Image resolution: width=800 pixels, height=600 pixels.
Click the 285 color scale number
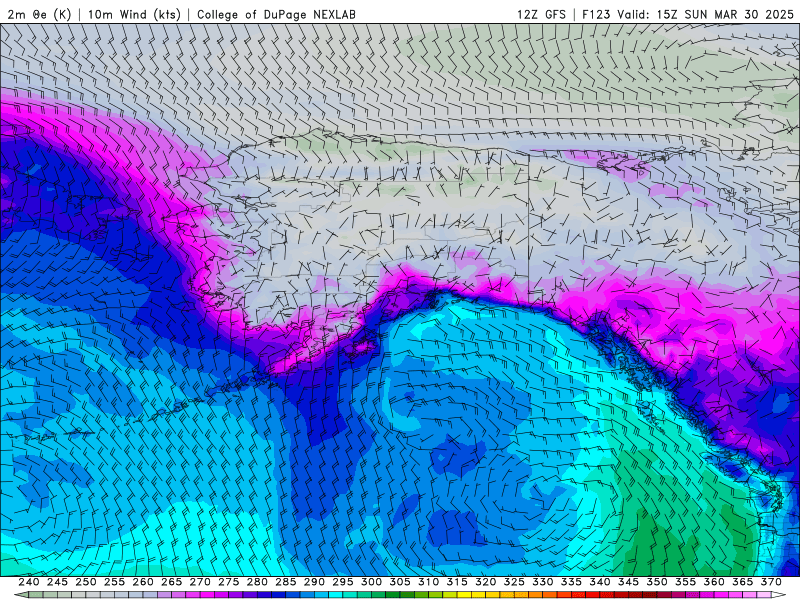tap(286, 582)
